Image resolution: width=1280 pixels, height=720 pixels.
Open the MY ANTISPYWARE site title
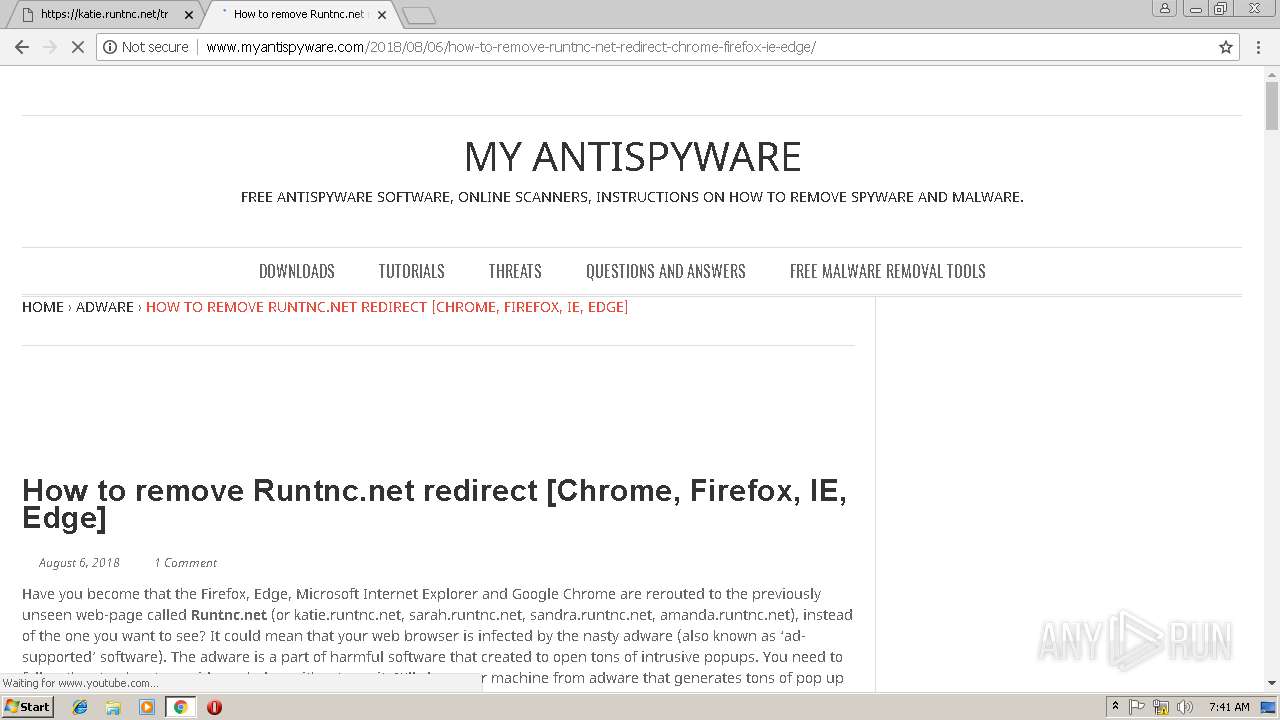tap(632, 157)
